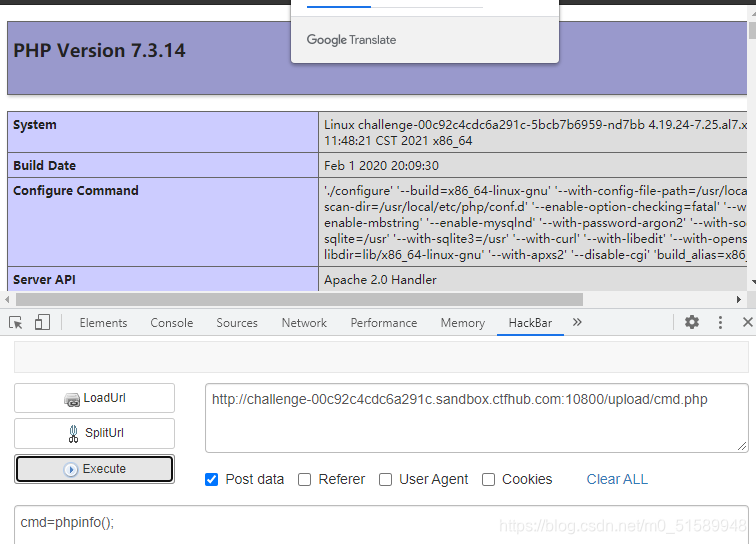This screenshot has height=544, width=756.
Task: Select the HackBar tab
Action: 530,323
